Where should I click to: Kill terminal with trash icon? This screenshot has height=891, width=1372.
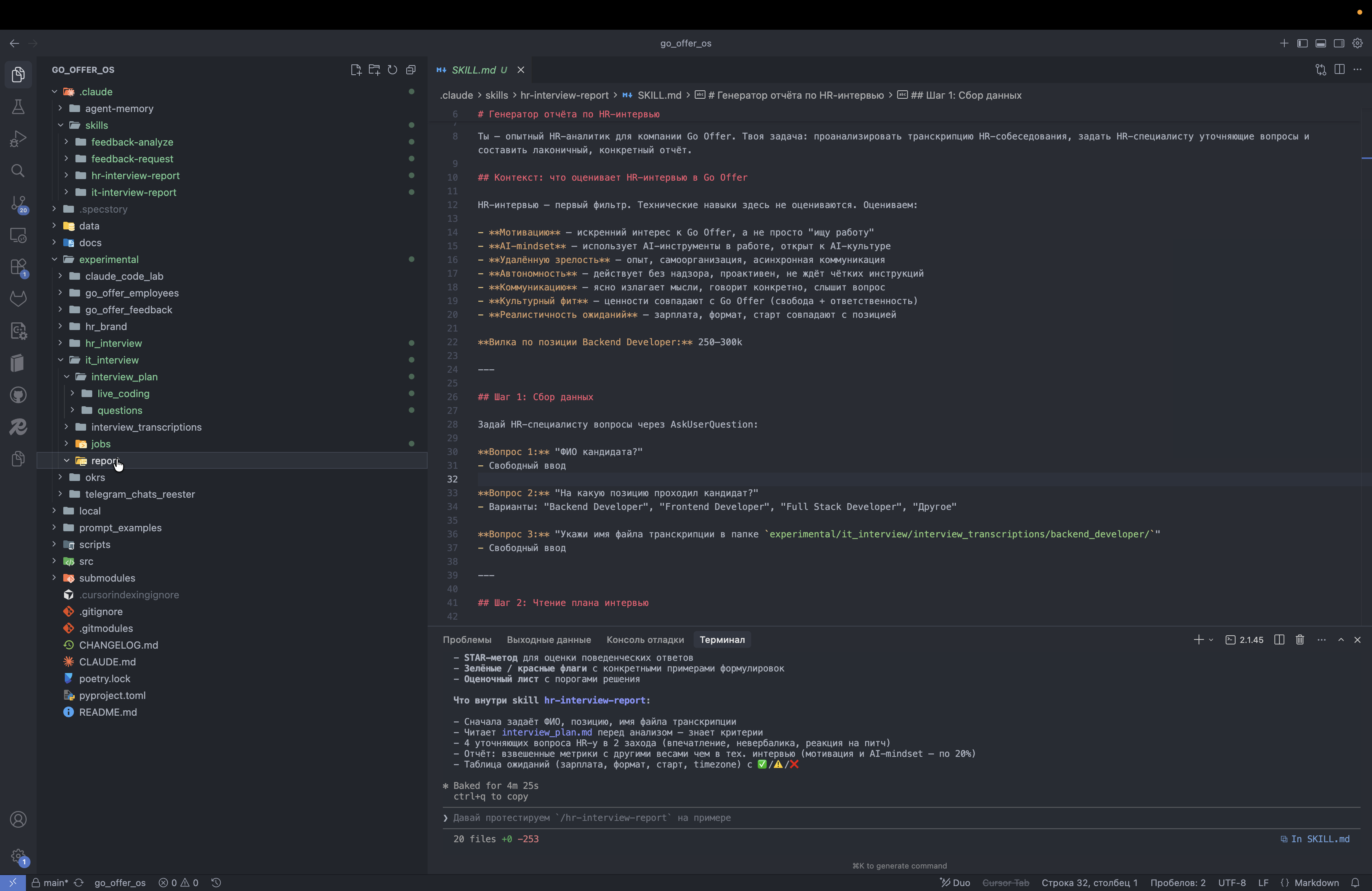[1300, 640]
